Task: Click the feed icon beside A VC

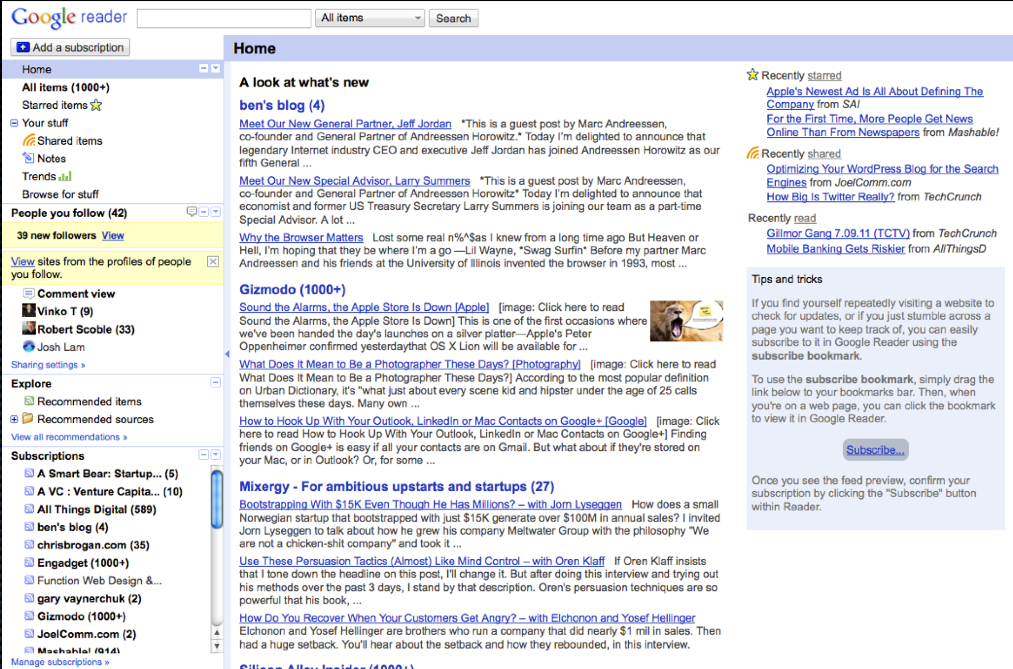Action: tap(29, 491)
